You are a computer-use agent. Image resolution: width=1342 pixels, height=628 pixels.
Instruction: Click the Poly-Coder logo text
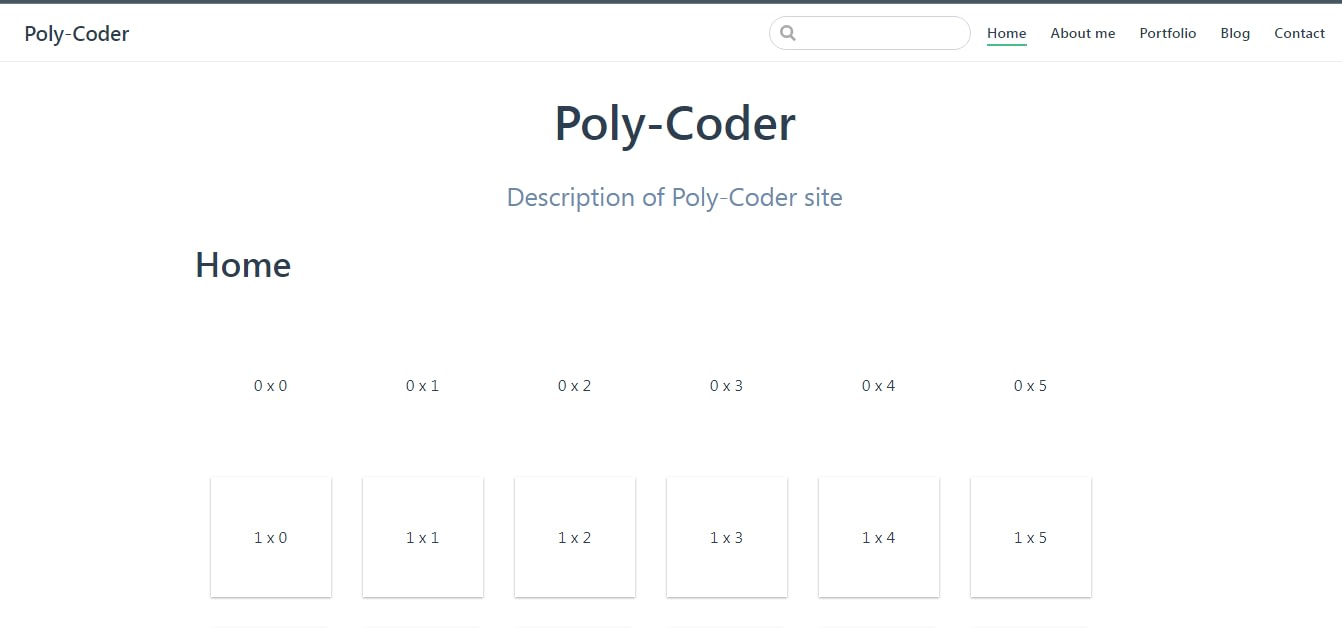coord(77,33)
